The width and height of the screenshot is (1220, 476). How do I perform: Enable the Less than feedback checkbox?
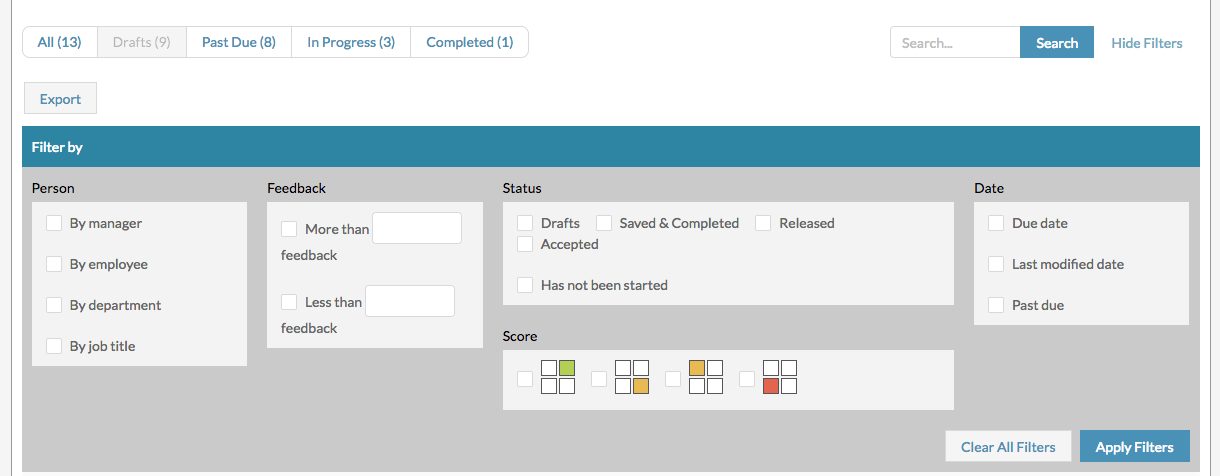click(x=289, y=302)
